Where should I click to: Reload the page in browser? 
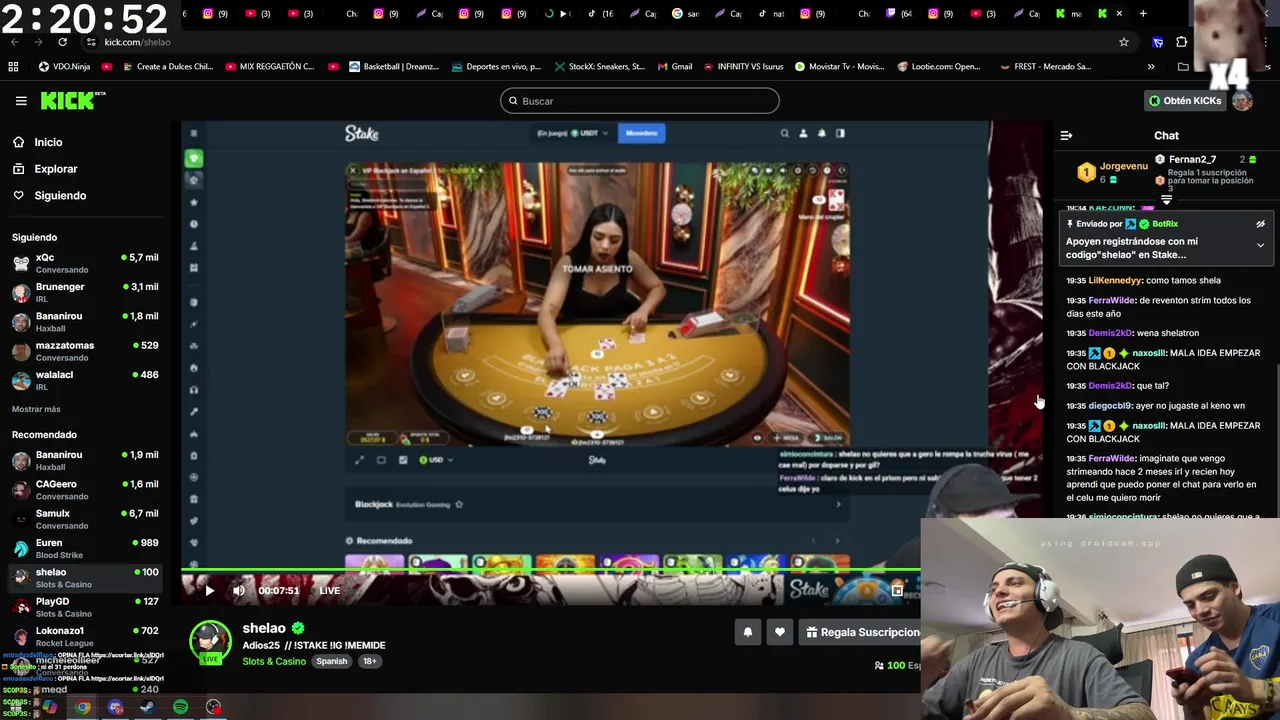click(x=62, y=42)
